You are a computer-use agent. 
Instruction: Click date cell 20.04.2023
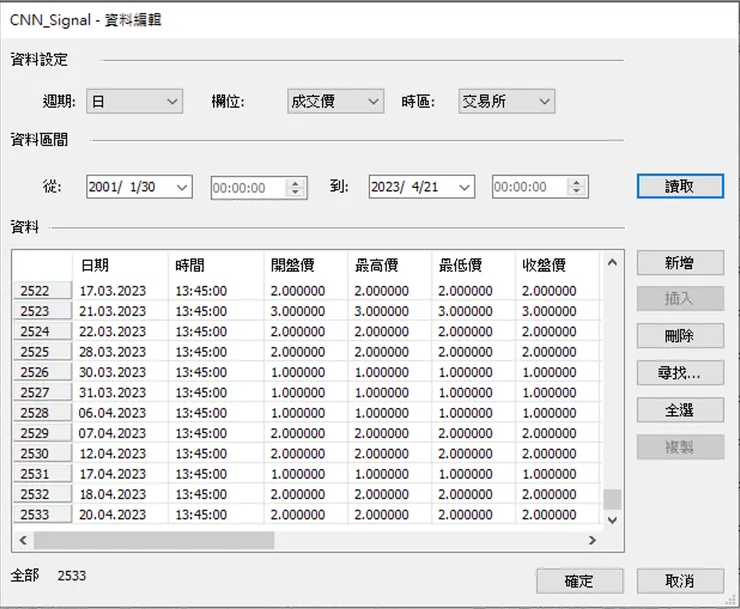click(120, 514)
